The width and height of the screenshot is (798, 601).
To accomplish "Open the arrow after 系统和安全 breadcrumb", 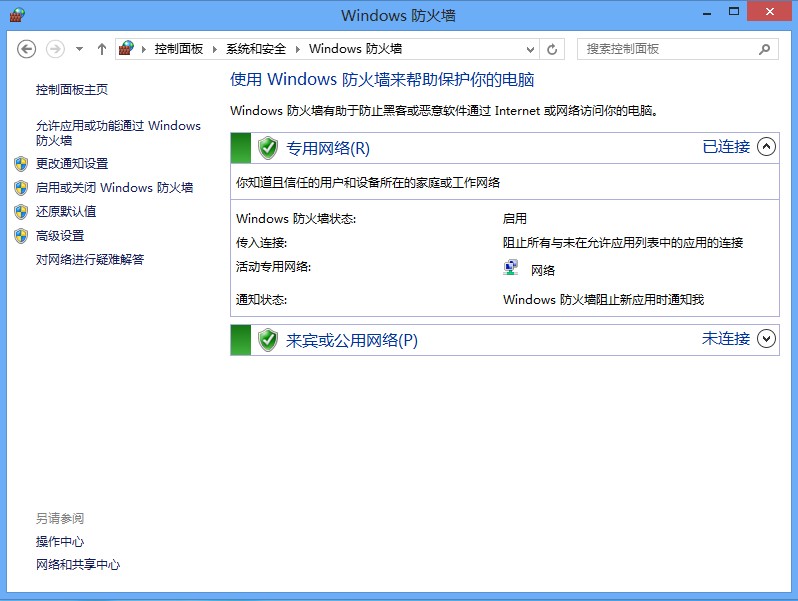I will (298, 49).
